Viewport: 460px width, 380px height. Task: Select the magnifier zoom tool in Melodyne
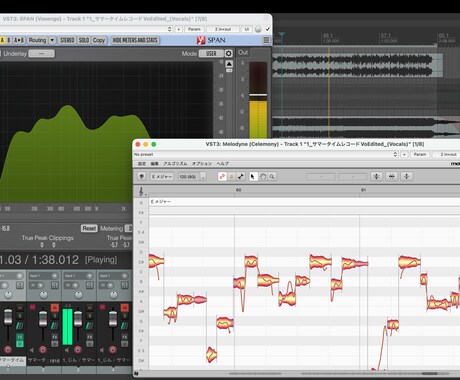click(272, 176)
